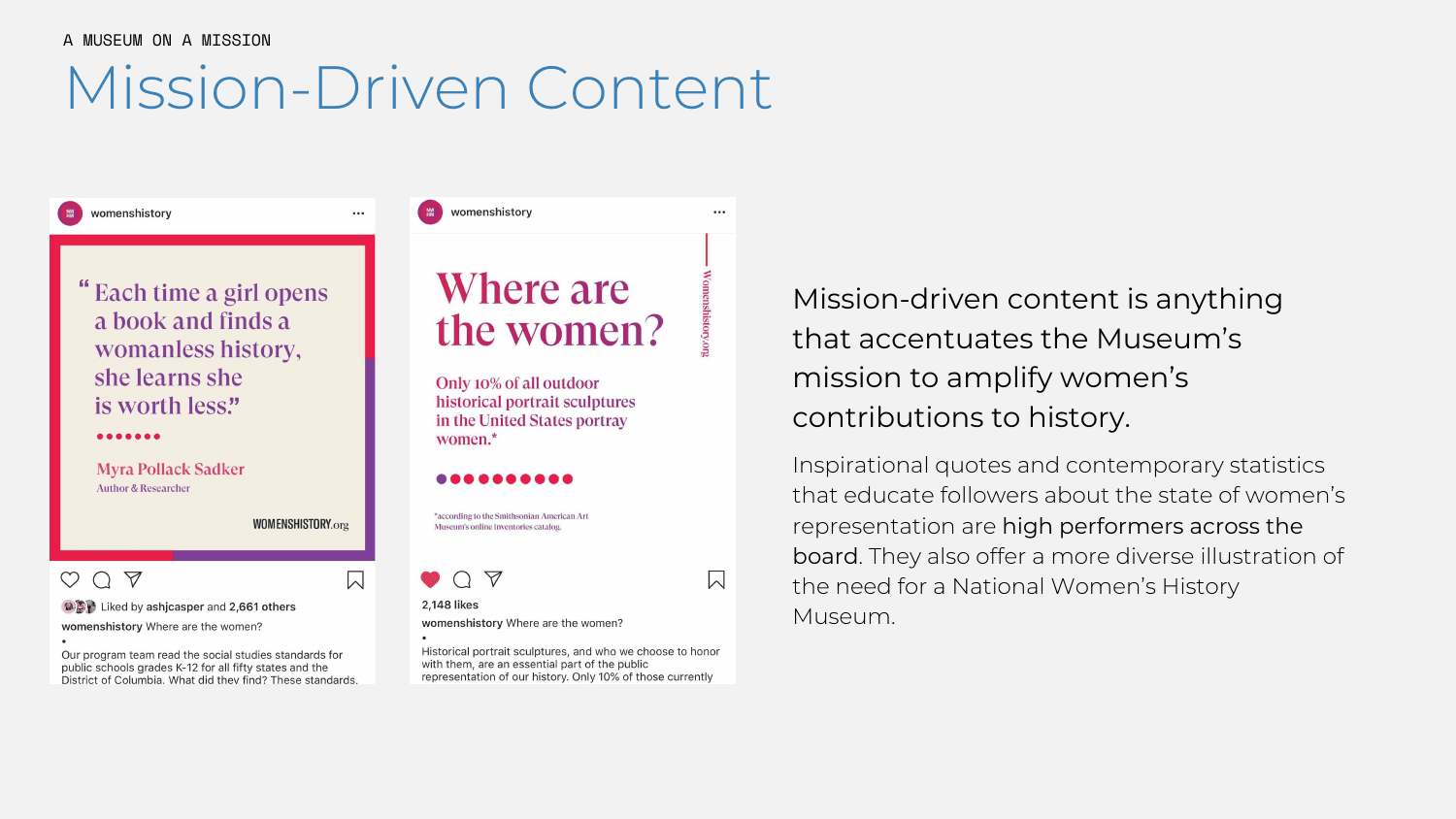Click the womenshistory username atop the quote post
This screenshot has width=1456, height=819.
point(131,213)
